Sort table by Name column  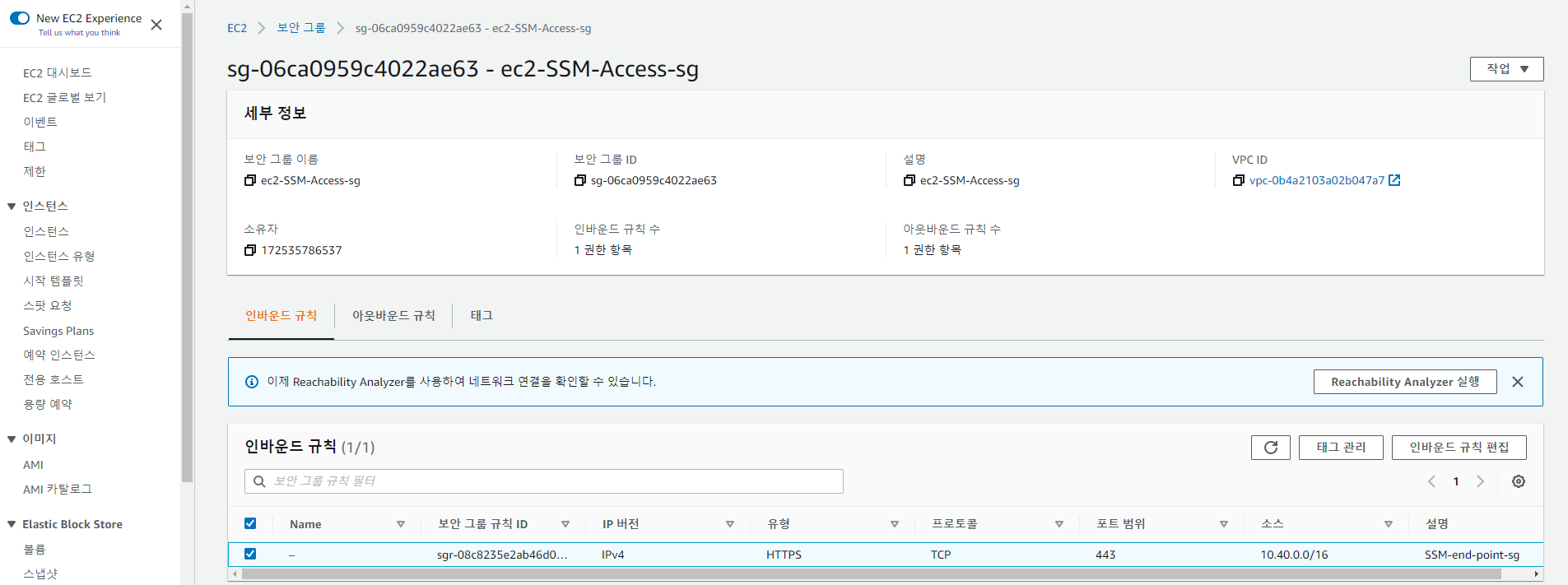click(401, 524)
